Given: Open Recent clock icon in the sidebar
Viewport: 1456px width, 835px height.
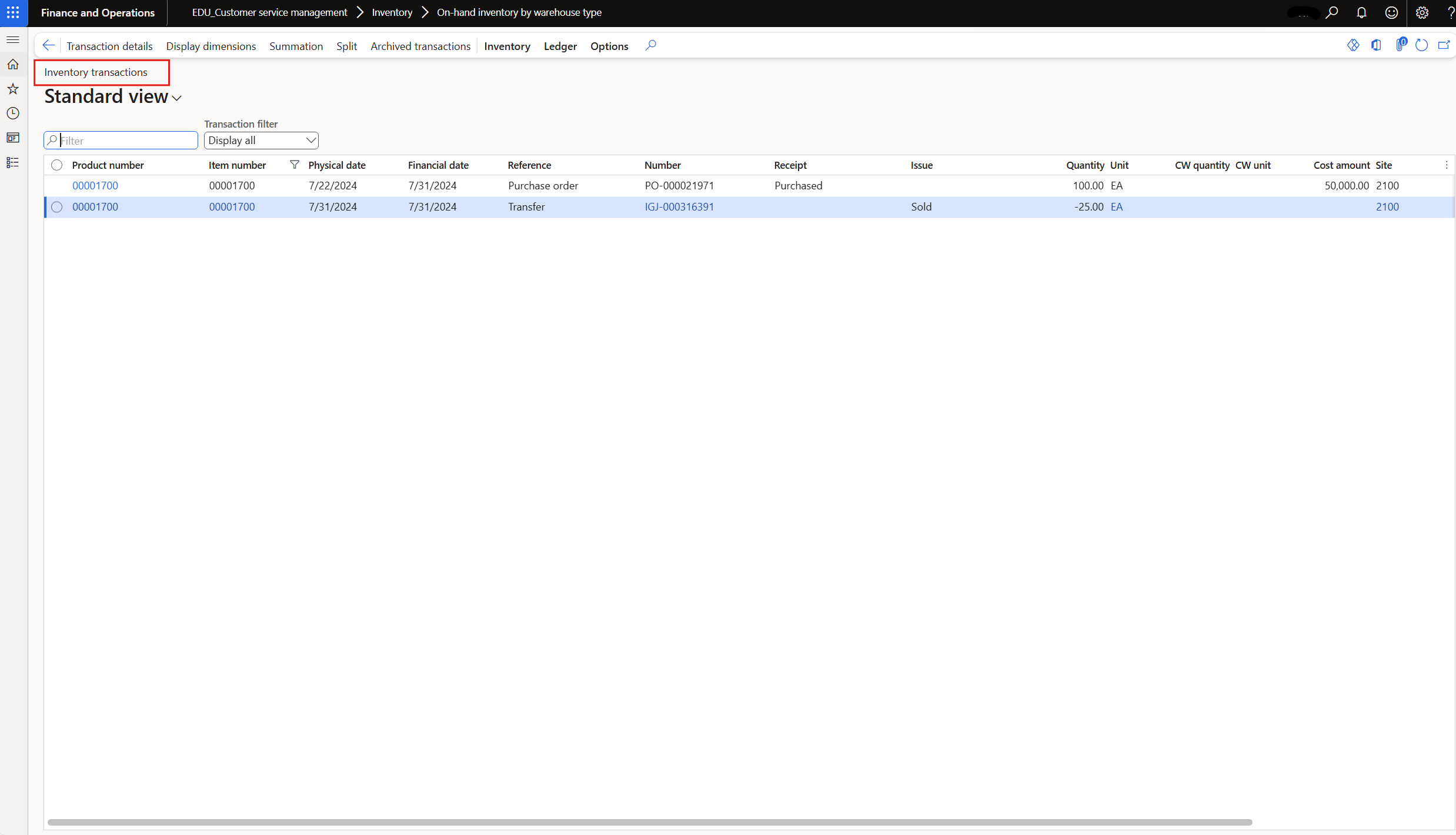Looking at the screenshot, I should pos(13,113).
